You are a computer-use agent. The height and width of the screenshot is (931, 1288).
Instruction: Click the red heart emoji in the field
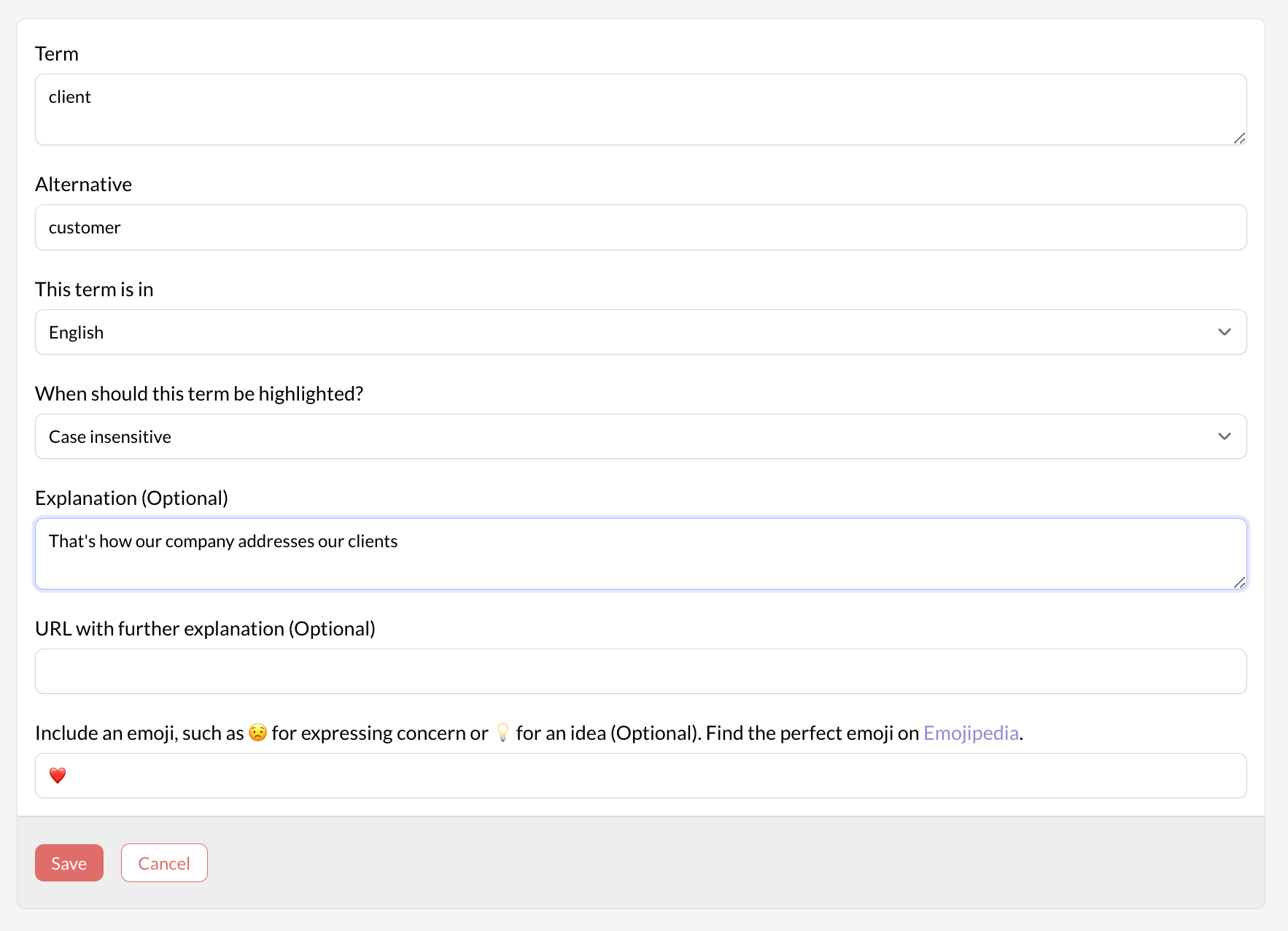pos(58,776)
